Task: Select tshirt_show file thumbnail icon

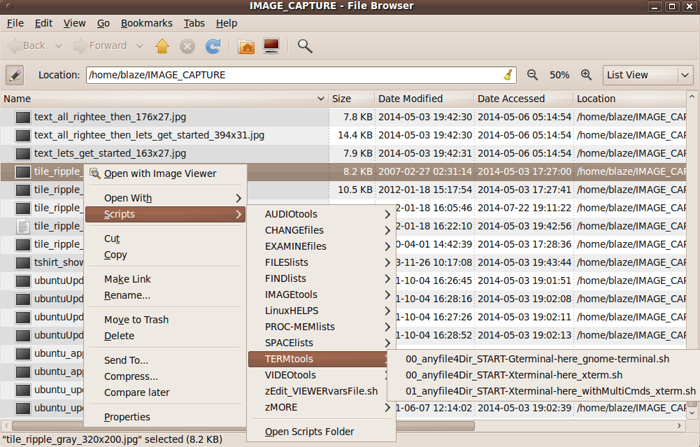Action: point(23,263)
